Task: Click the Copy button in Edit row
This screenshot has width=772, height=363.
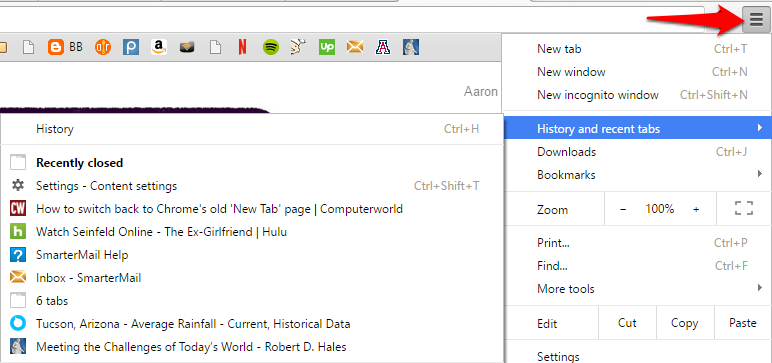Action: pyautogui.click(x=684, y=323)
